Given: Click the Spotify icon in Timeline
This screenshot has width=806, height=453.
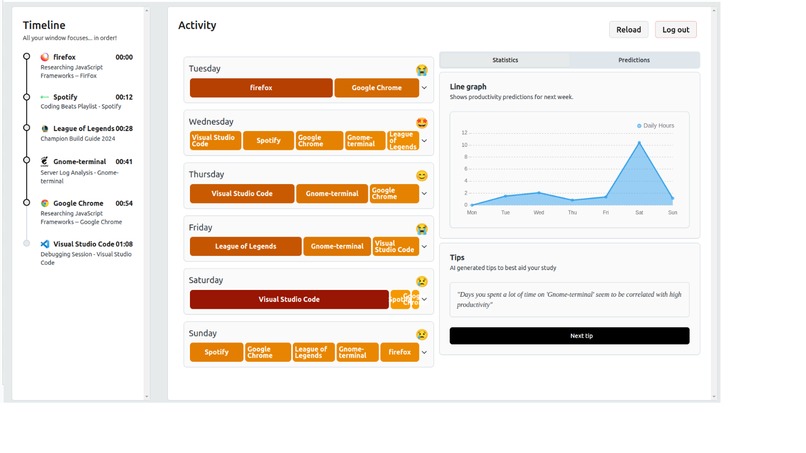Looking at the screenshot, I should 45,97.
